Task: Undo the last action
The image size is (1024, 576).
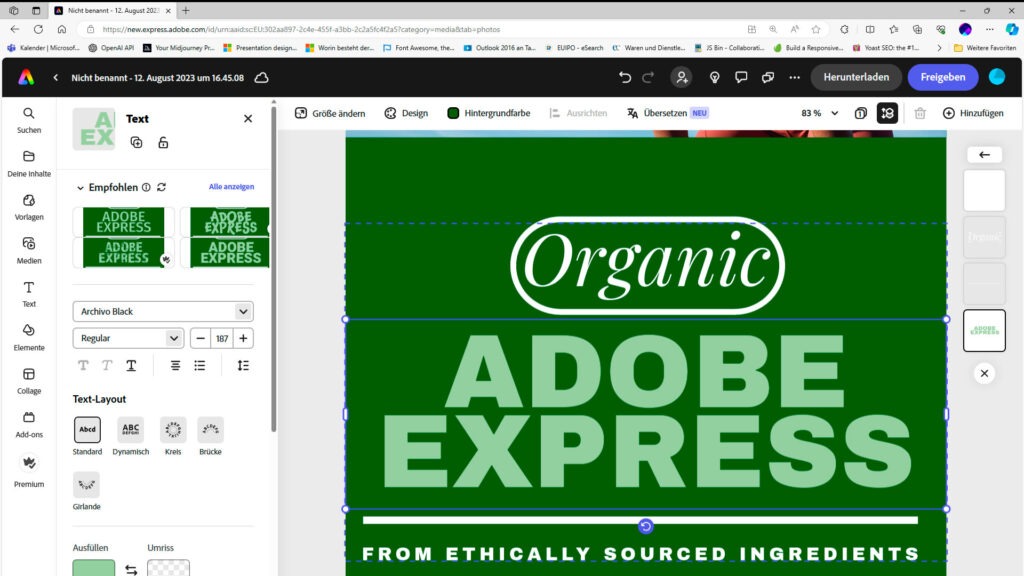Action: 625,77
